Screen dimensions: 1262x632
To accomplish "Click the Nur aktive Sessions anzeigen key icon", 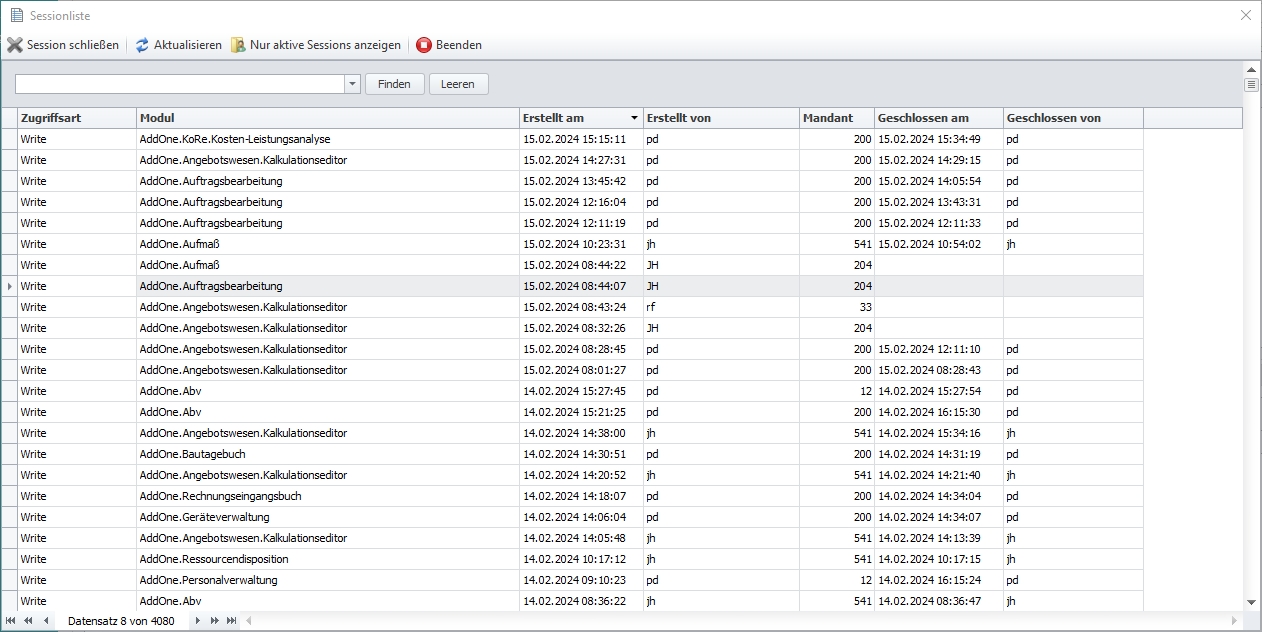I will click(x=238, y=44).
